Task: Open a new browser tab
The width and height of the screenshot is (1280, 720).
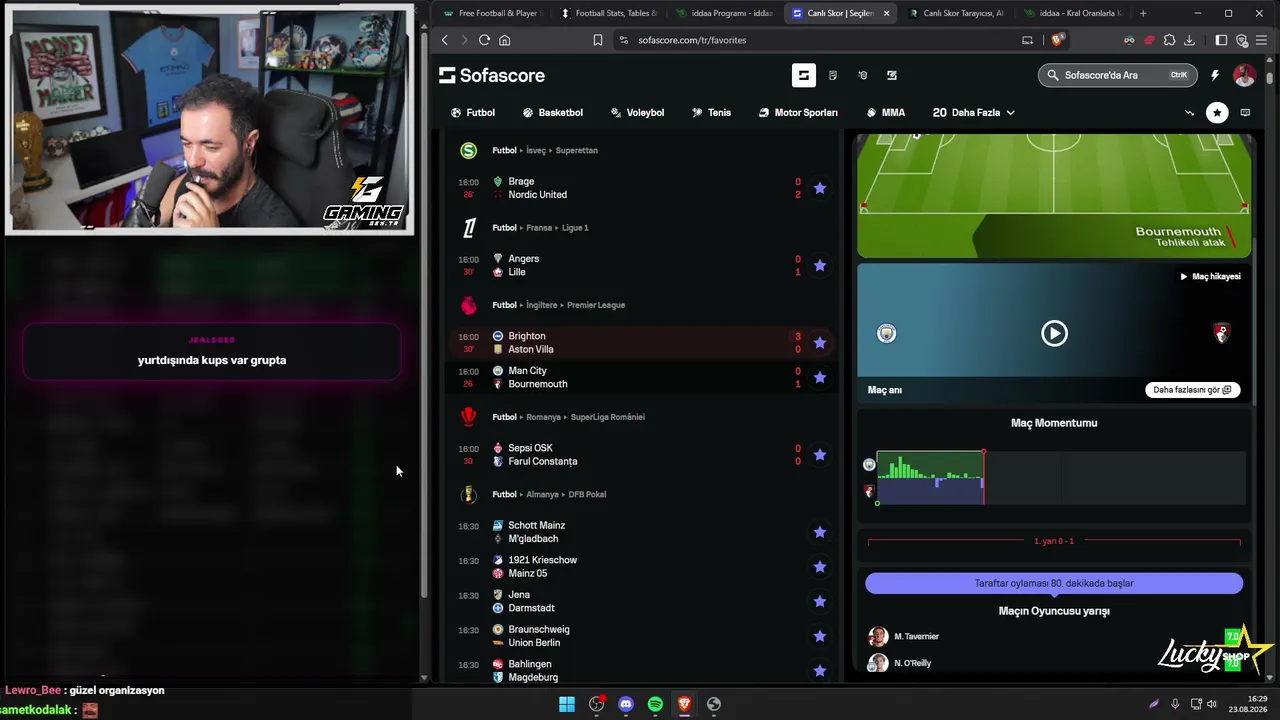Action: click(x=1143, y=13)
